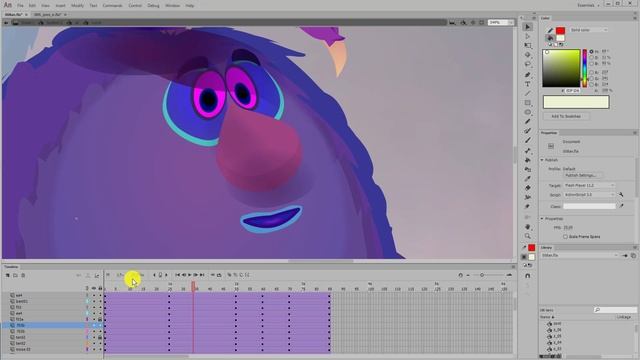640x360 pixels.
Task: Click the red stroke color swatch in Color panel
Action: [560, 31]
